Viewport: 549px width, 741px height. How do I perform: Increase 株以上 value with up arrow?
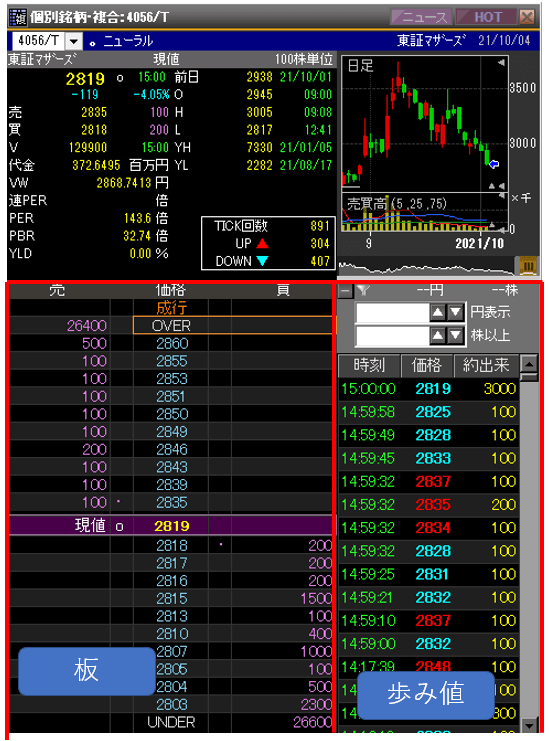point(437,336)
